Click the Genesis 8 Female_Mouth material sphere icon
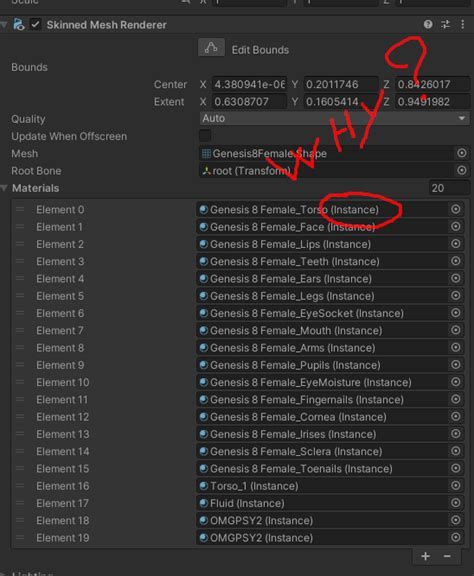Image resolution: width=474 pixels, height=576 pixels. pos(204,330)
